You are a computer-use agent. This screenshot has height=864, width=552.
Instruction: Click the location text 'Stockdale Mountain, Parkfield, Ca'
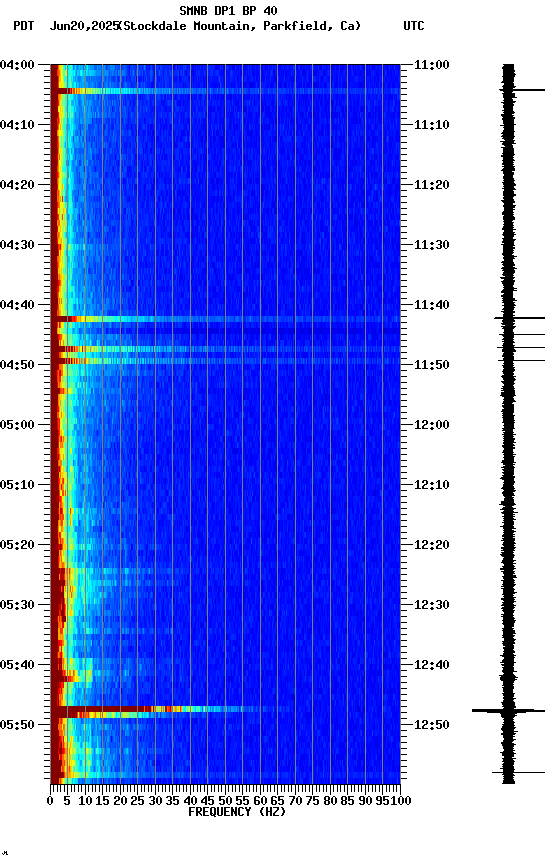click(240, 26)
